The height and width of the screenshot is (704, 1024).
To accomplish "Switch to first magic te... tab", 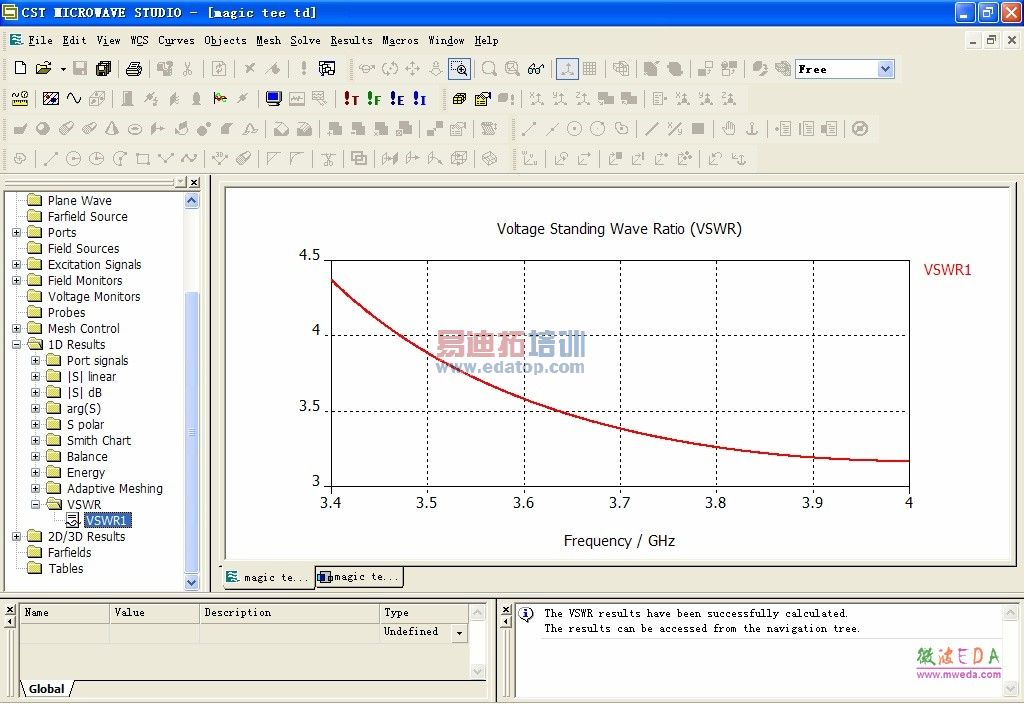I will (x=268, y=577).
